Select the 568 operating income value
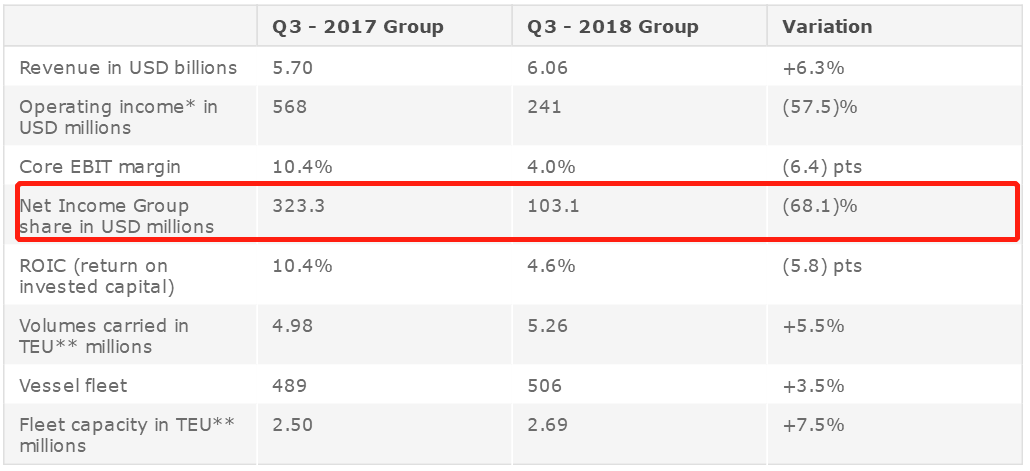 coord(289,107)
